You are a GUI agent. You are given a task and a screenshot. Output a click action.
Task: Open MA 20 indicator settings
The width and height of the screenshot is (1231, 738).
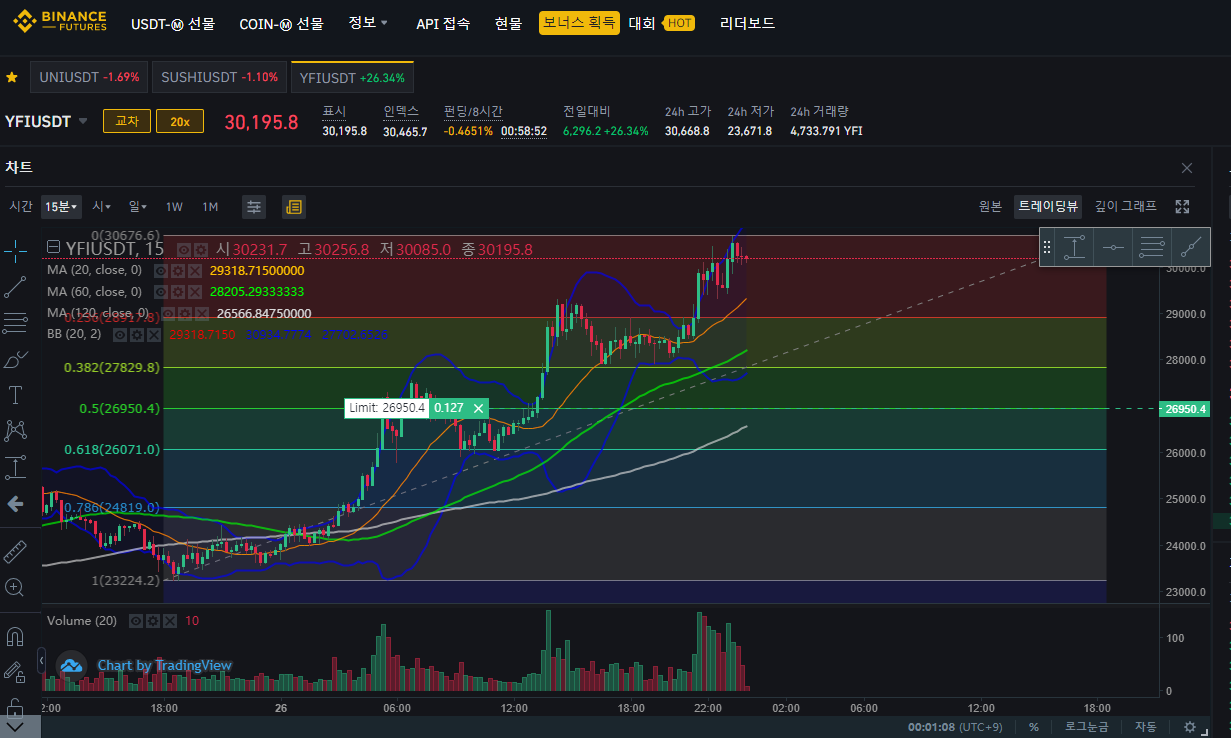coord(178,270)
